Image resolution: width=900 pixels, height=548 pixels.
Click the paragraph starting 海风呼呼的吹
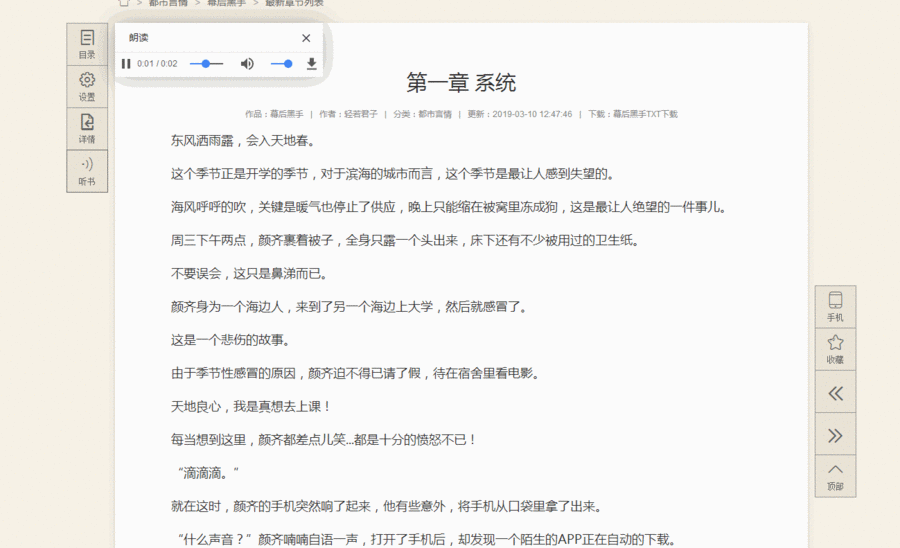(449, 207)
